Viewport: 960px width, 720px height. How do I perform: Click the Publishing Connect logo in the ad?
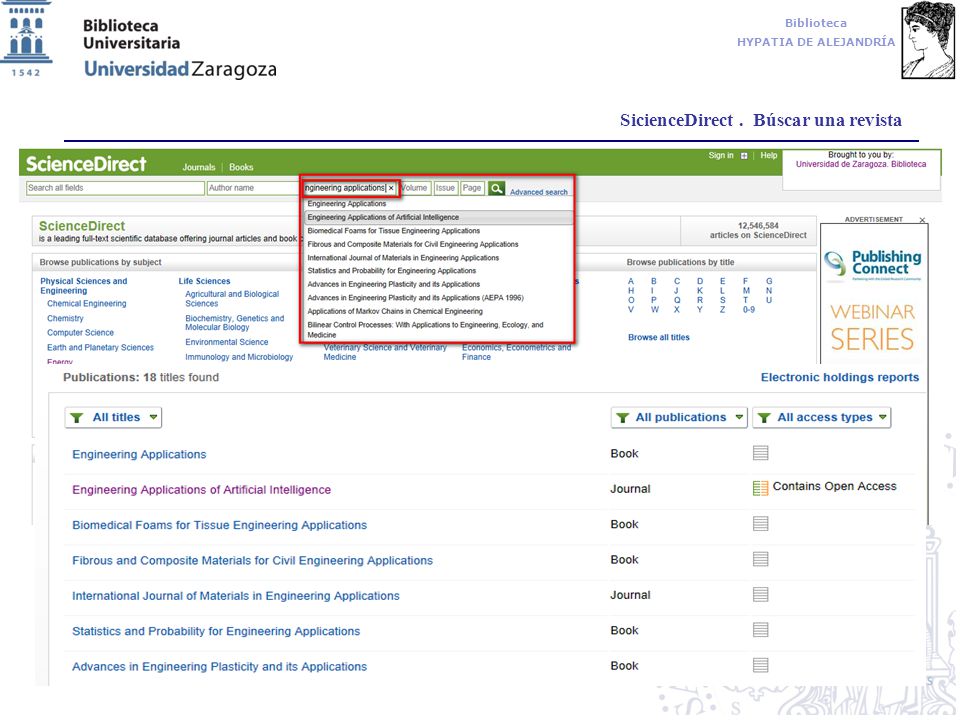[x=873, y=264]
